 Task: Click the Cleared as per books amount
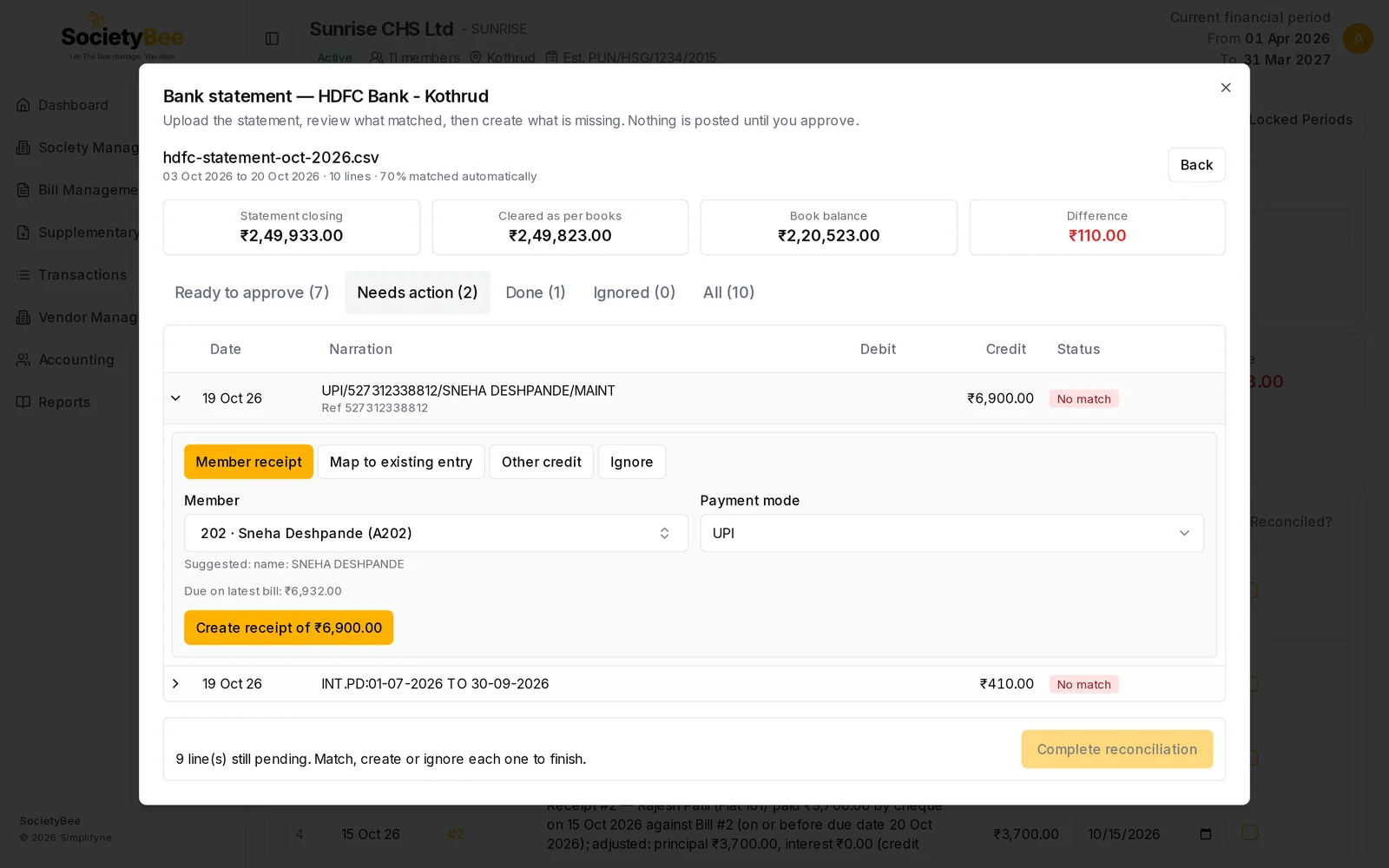click(560, 236)
